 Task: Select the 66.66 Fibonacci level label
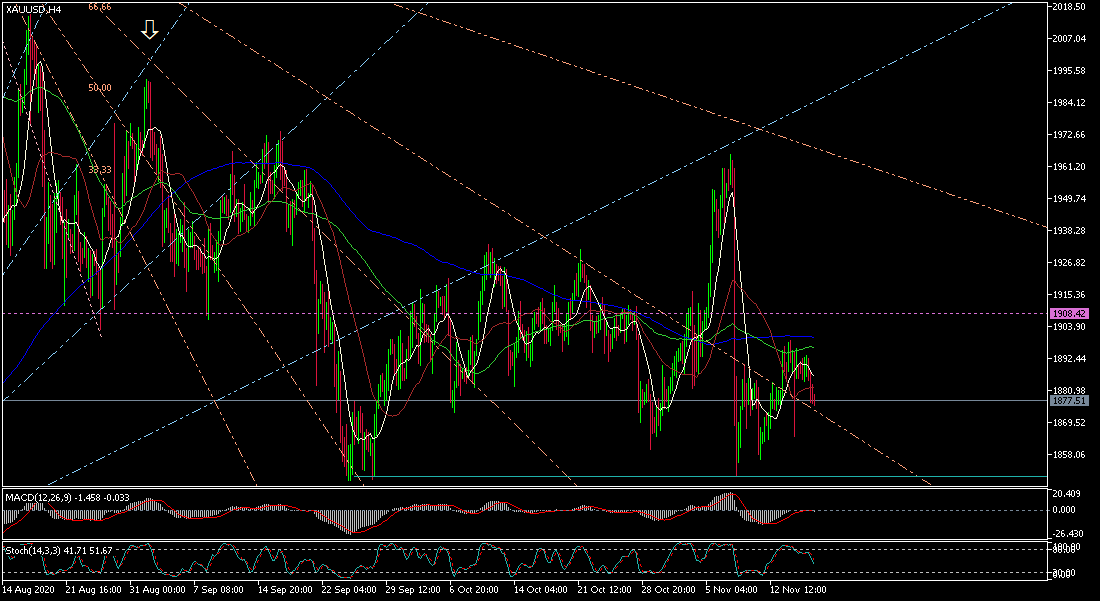pos(99,7)
